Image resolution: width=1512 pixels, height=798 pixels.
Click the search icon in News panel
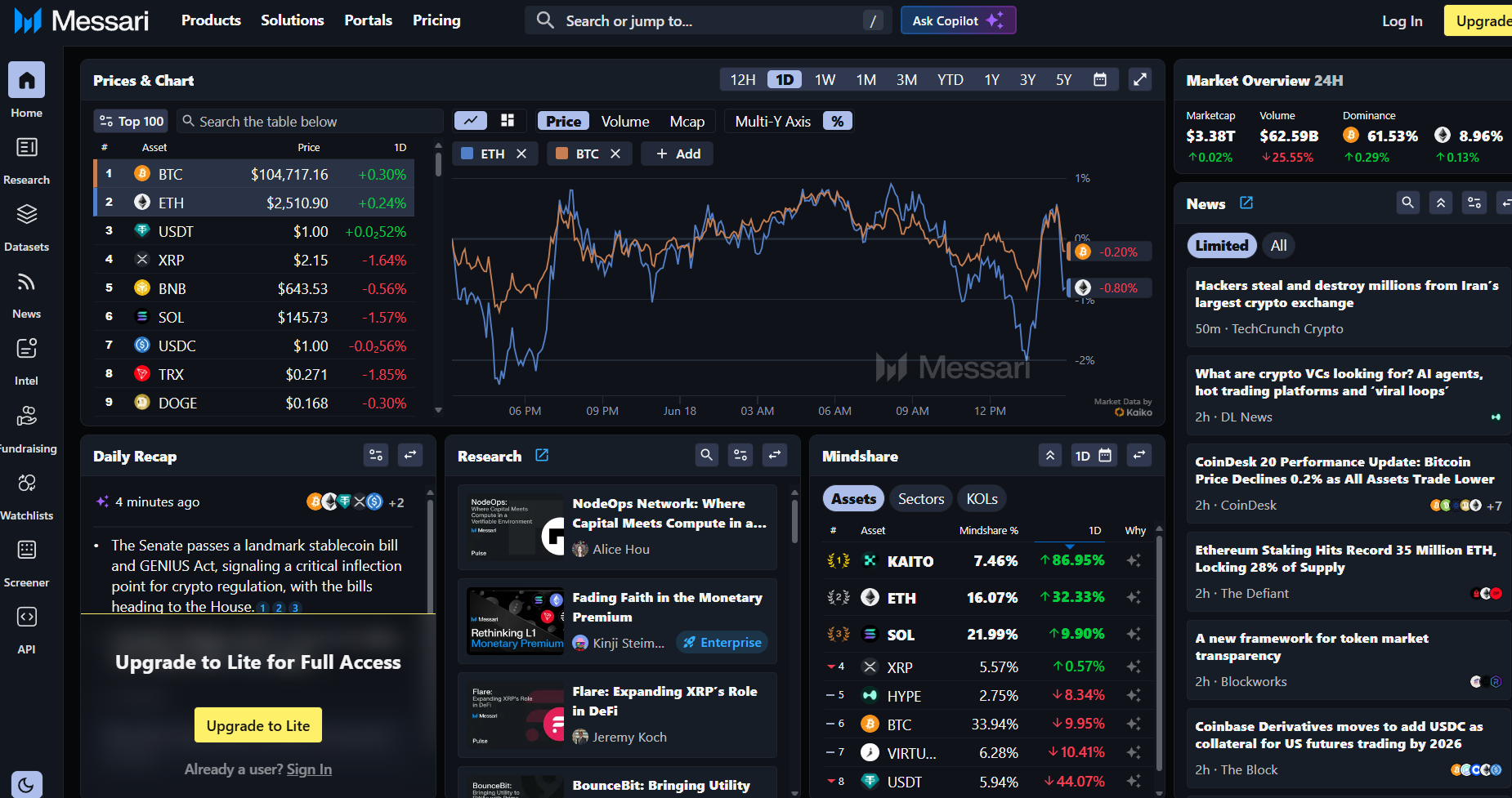1407,203
